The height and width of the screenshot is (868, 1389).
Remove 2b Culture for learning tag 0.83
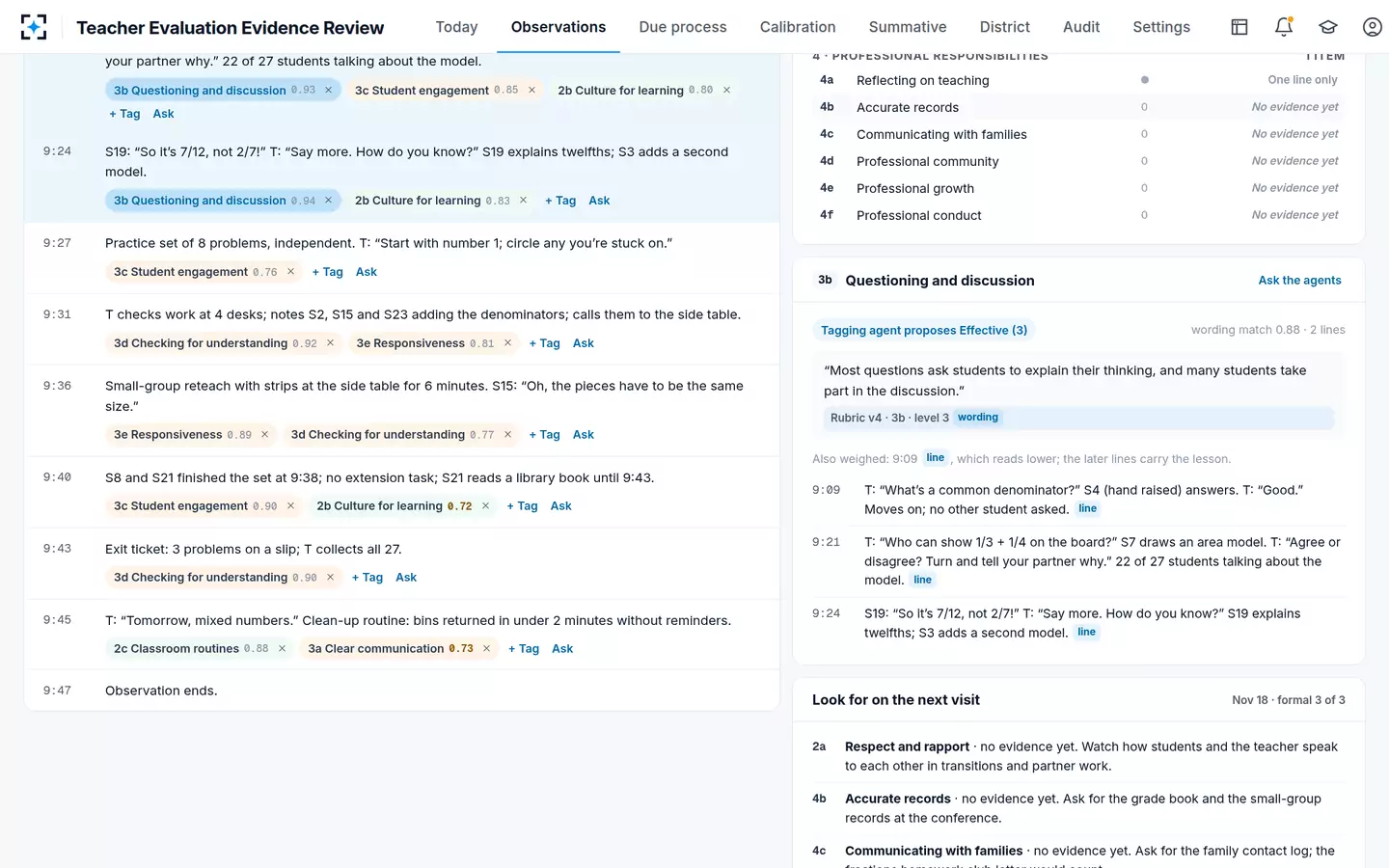pos(523,201)
